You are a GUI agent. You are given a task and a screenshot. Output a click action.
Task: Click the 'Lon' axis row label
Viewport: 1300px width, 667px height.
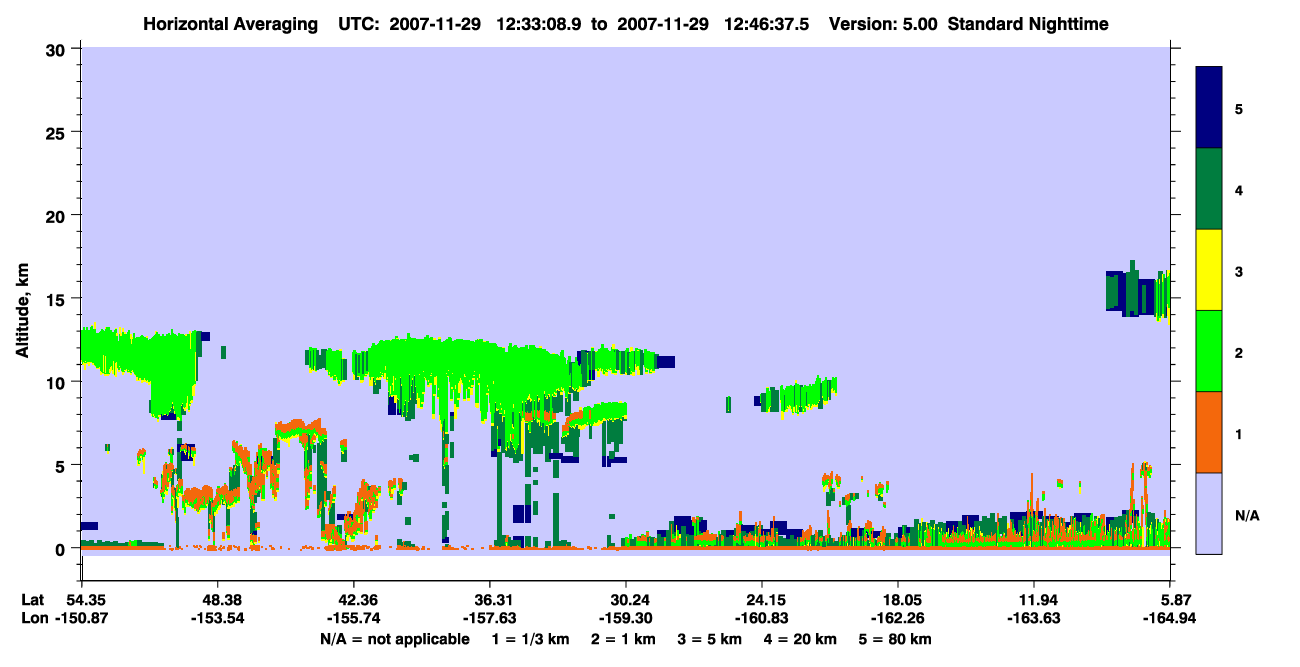point(33,618)
